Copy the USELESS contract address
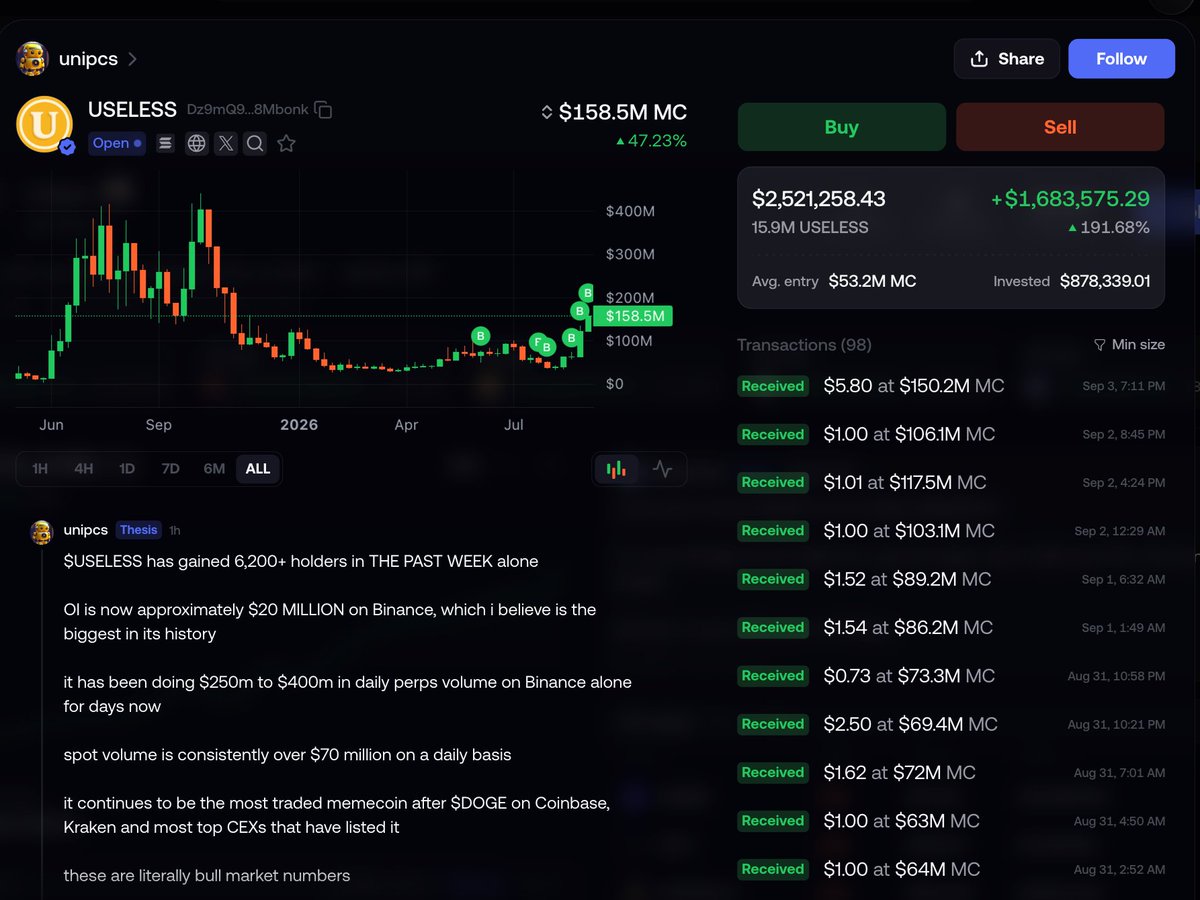Screen dimensions: 1200x900 tap(323, 110)
